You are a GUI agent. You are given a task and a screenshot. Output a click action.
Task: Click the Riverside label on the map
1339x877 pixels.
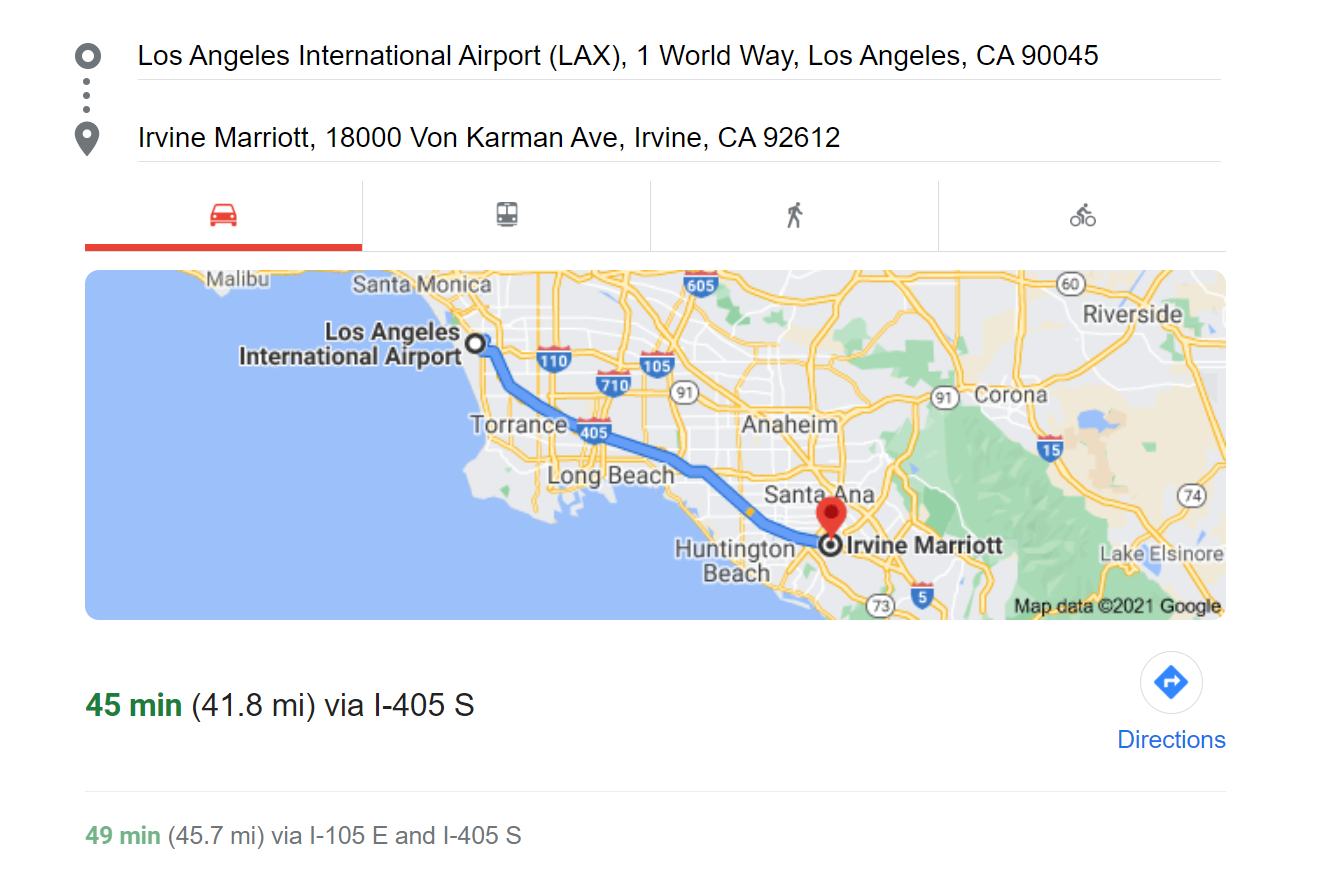(1133, 314)
